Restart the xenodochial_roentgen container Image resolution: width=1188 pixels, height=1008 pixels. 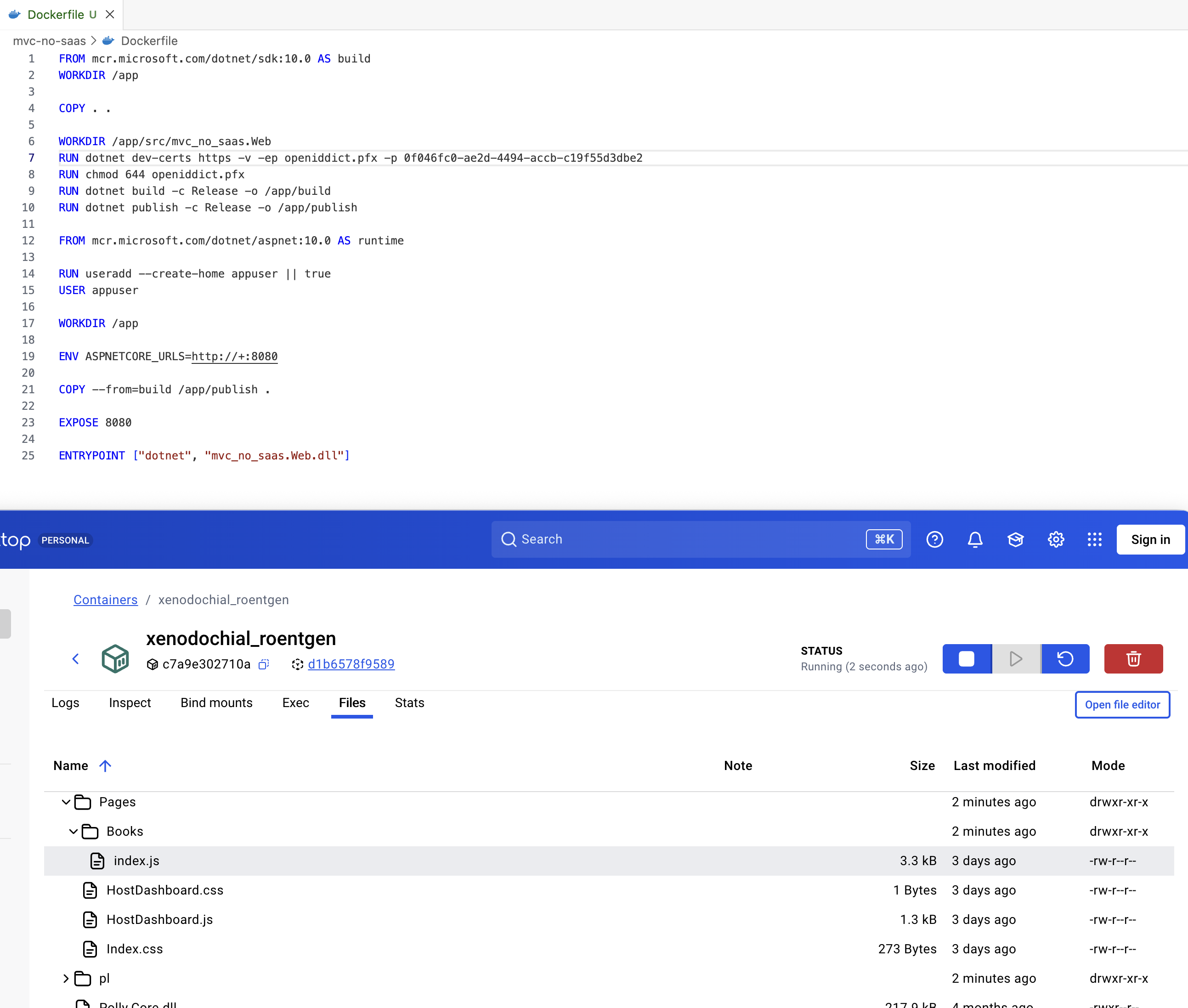click(x=1065, y=659)
